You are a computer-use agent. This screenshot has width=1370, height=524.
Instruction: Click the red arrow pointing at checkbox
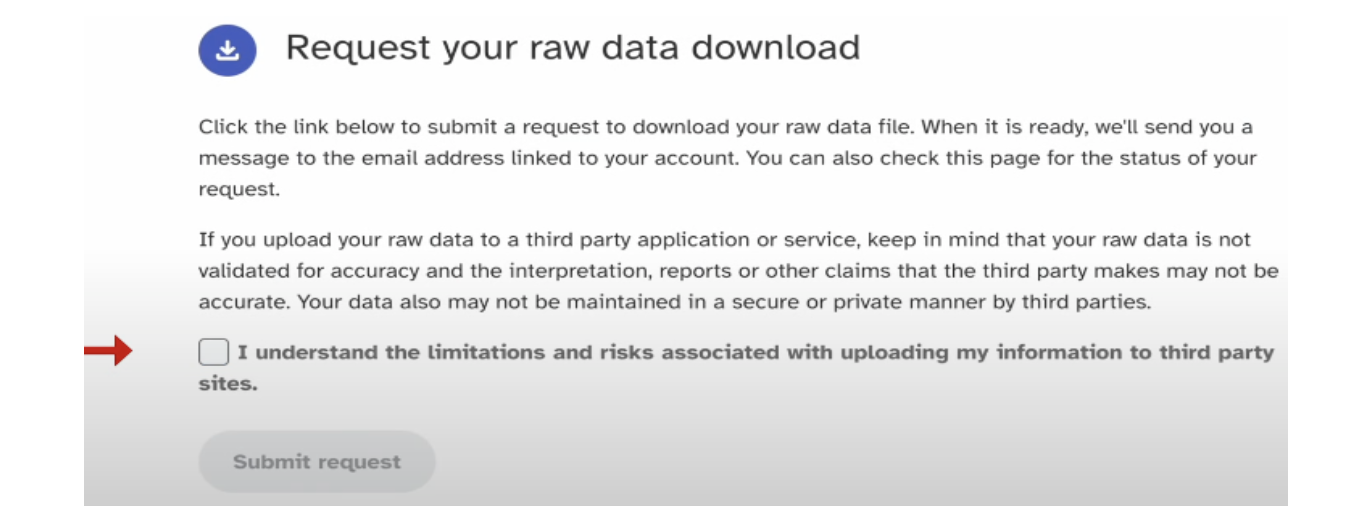pyautogui.click(x=108, y=351)
